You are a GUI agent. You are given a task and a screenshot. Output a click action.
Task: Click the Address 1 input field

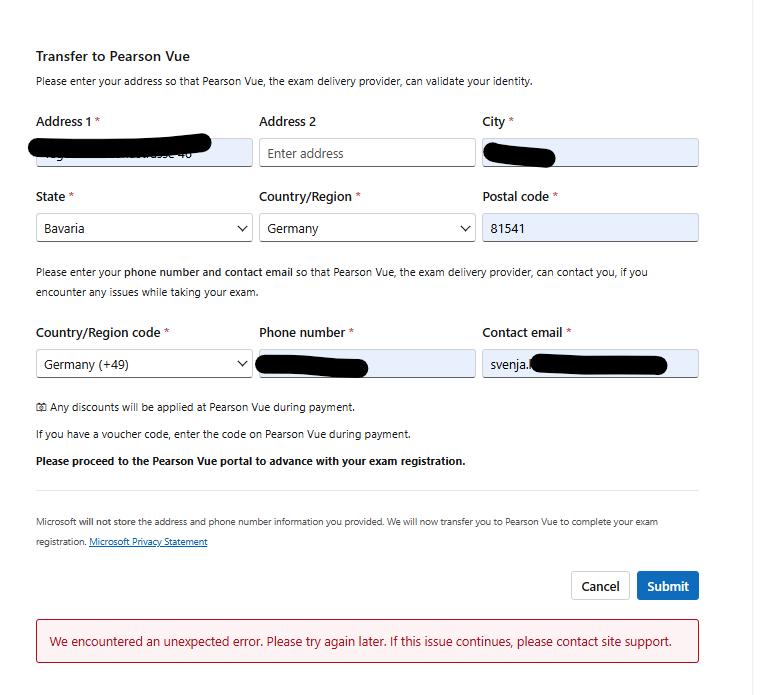tap(144, 152)
